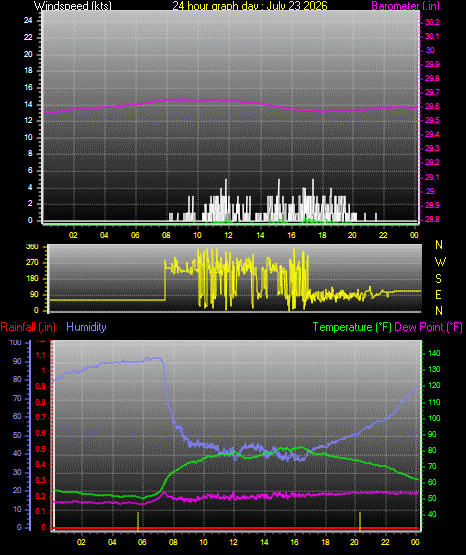Click the E compass direction label
Screen dimensions: 466x555
(x=438, y=294)
